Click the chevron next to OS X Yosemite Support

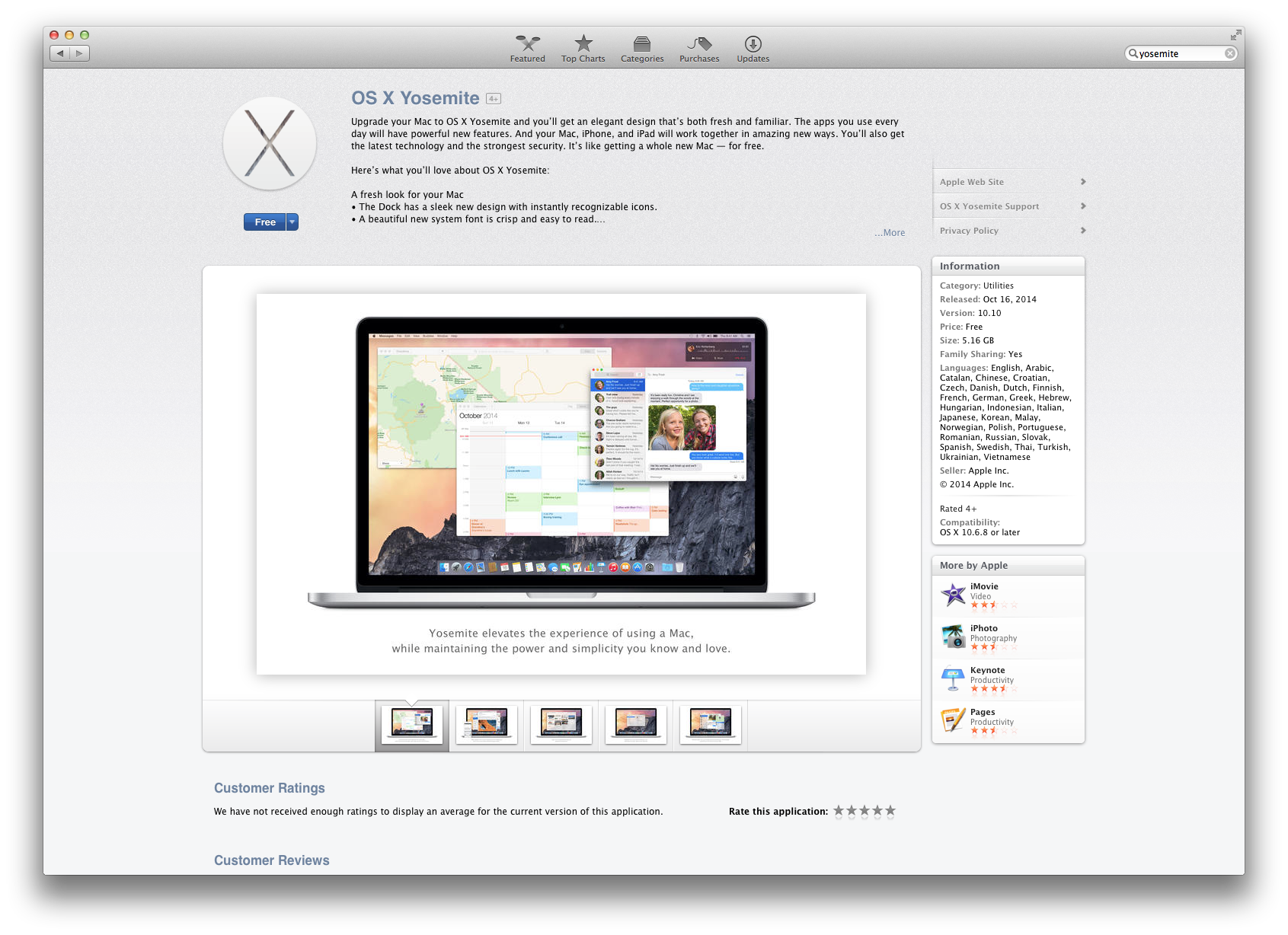1083,206
